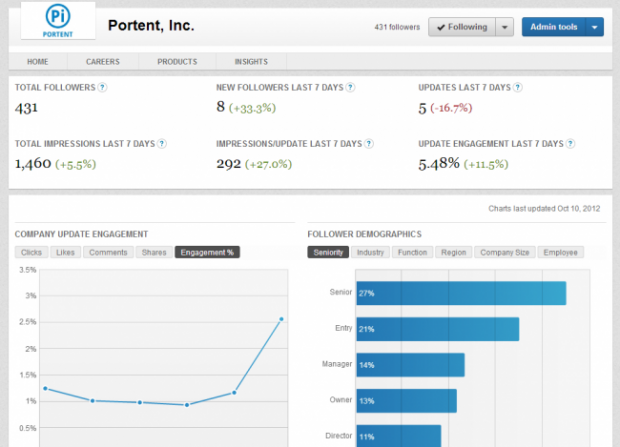This screenshot has height=447, width=620.
Task: Click the Owner 13% bar
Action: coord(406,401)
